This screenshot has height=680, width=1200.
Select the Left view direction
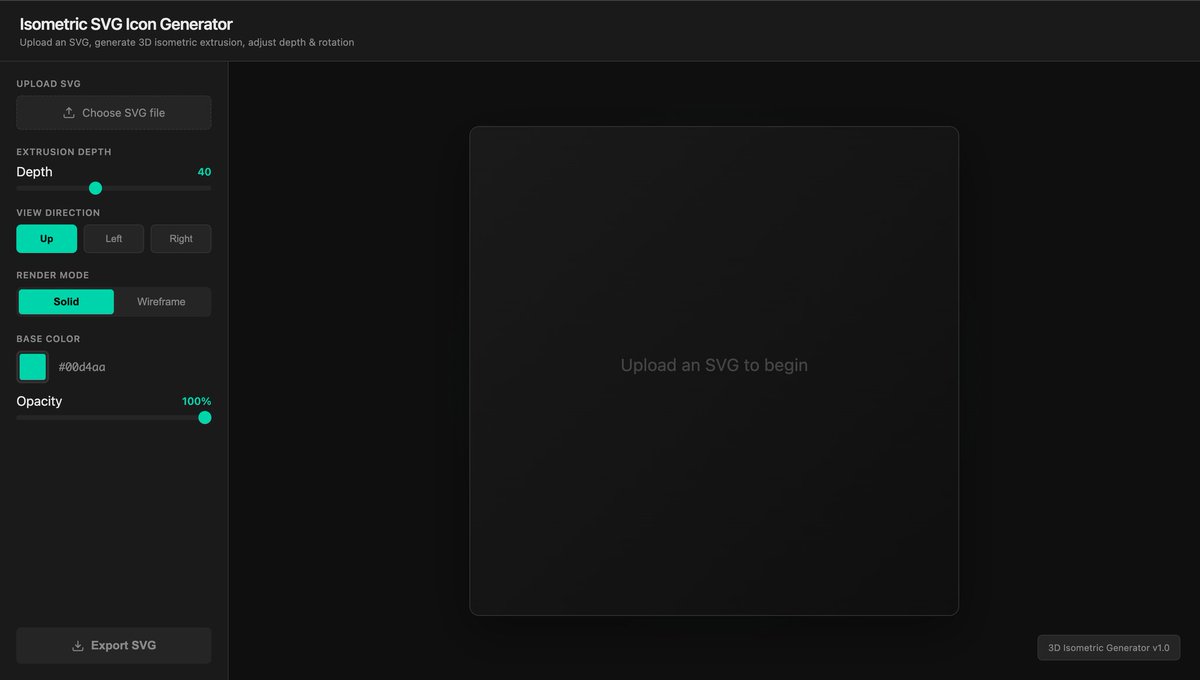[114, 239]
